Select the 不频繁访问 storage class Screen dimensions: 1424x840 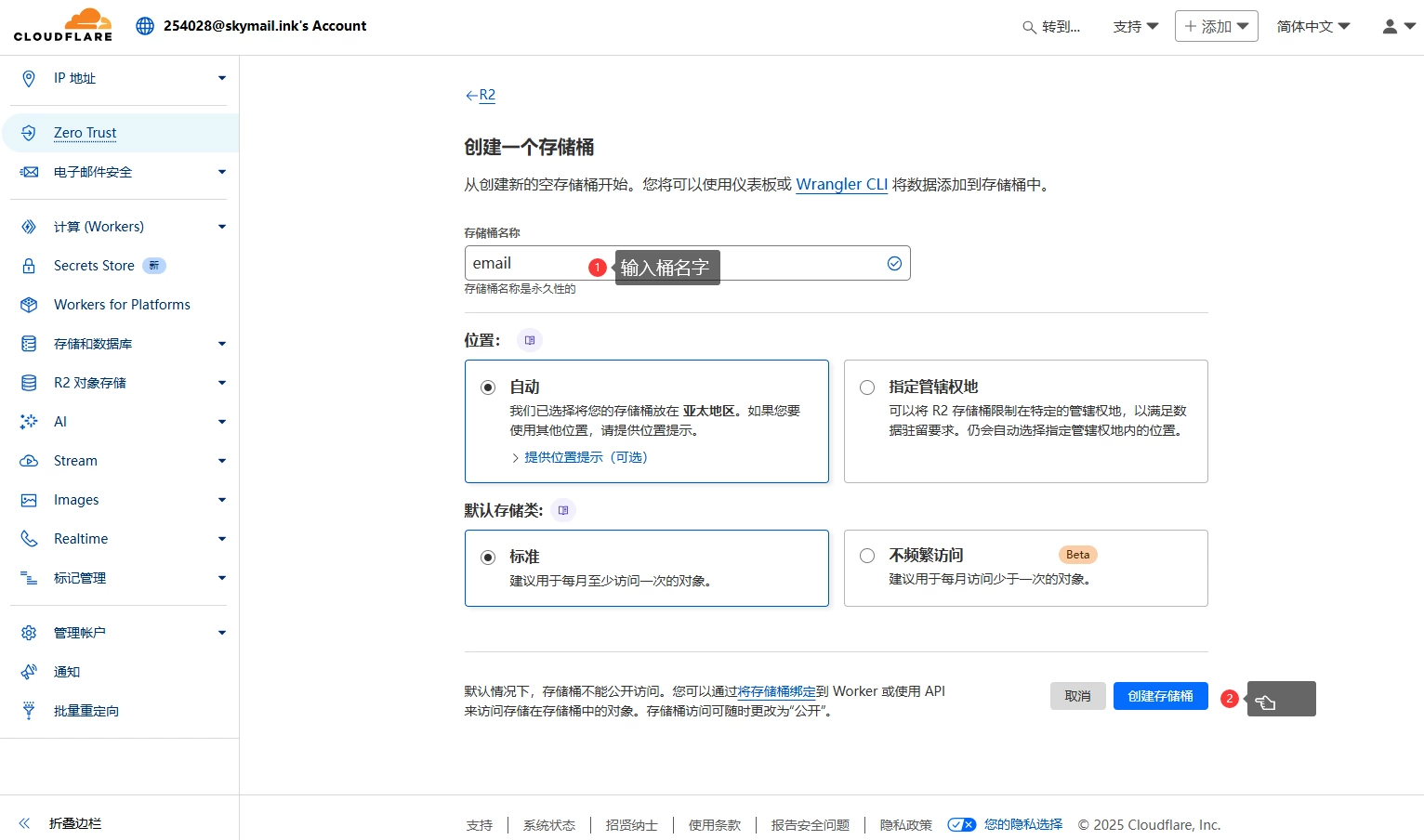[x=866, y=556]
